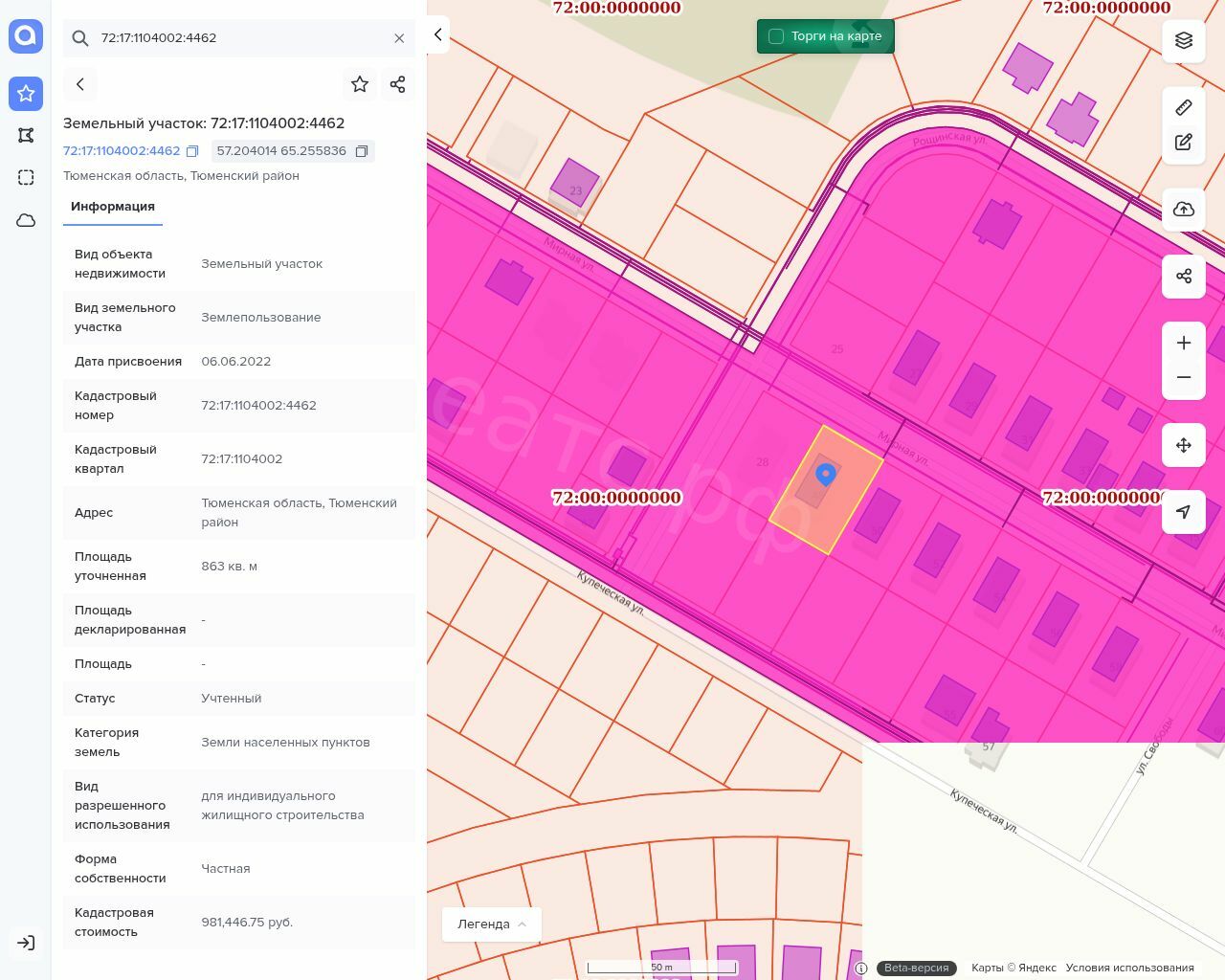Go to my location arrow button
Viewport: 1225px width, 980px height.
(x=1183, y=512)
